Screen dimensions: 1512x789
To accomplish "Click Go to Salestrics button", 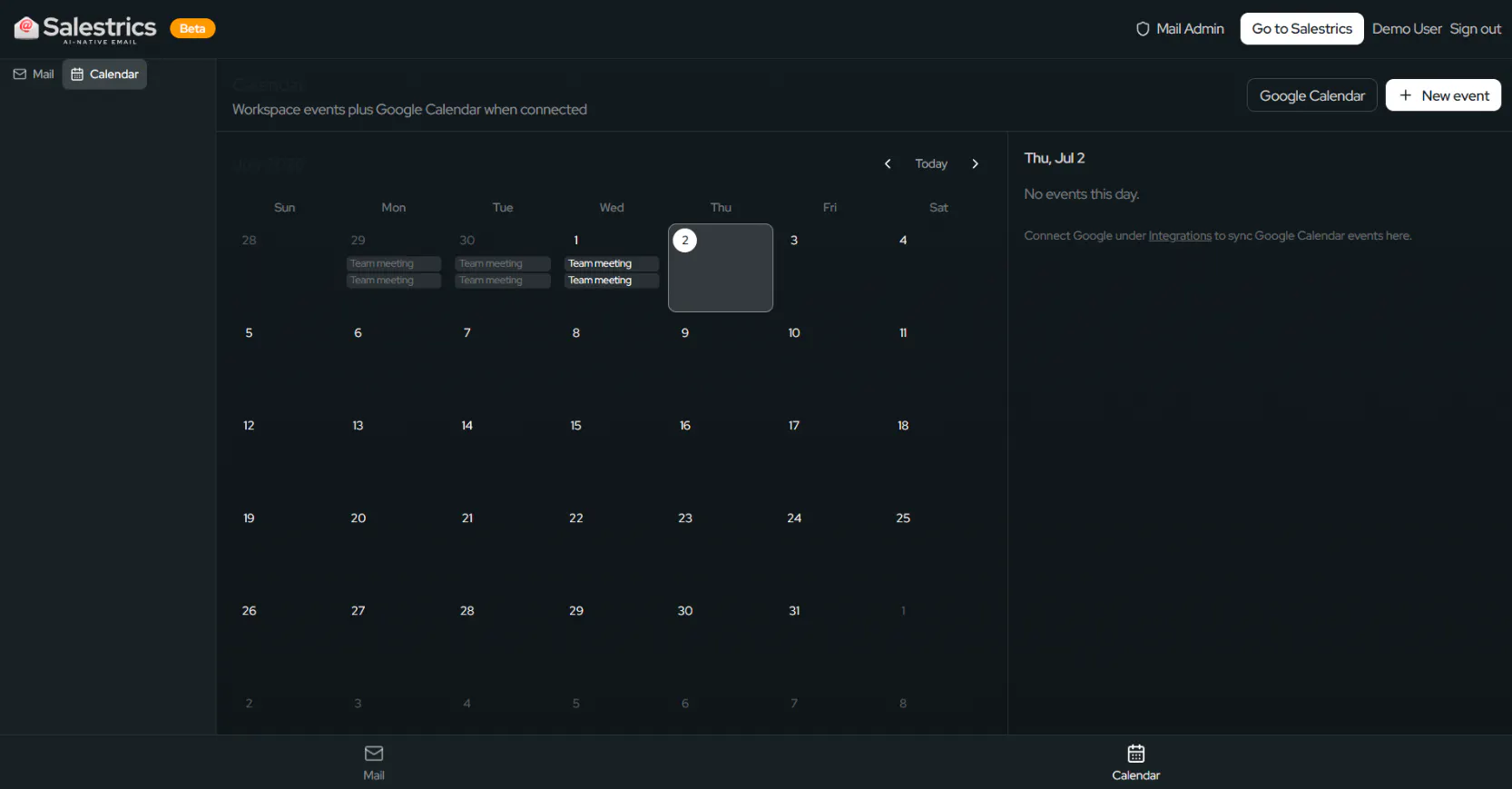I will [x=1301, y=29].
